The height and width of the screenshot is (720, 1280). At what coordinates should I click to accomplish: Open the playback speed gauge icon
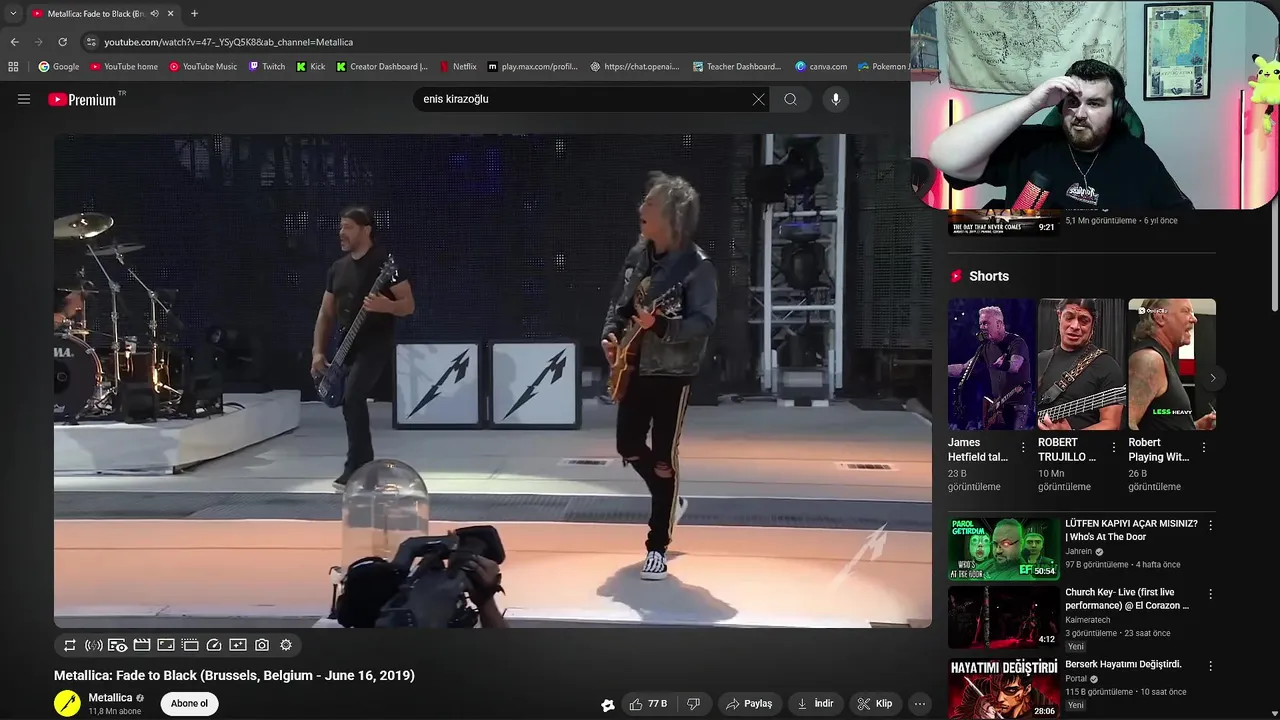pos(214,646)
